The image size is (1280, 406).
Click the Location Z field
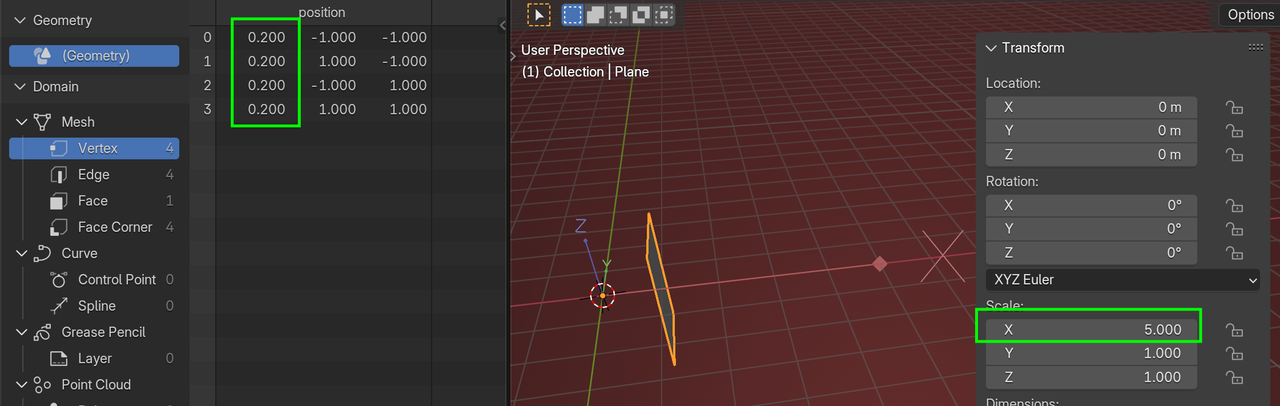[x=1092, y=155]
